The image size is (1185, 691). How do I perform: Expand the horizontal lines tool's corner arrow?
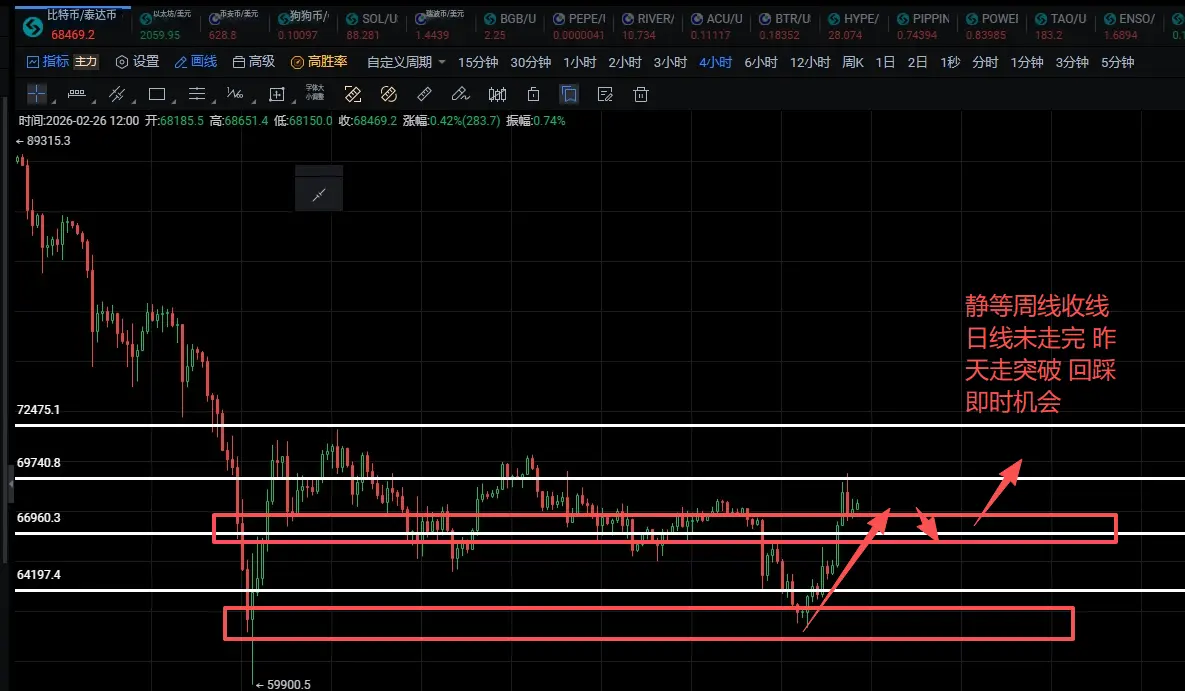pyautogui.click(x=214, y=102)
